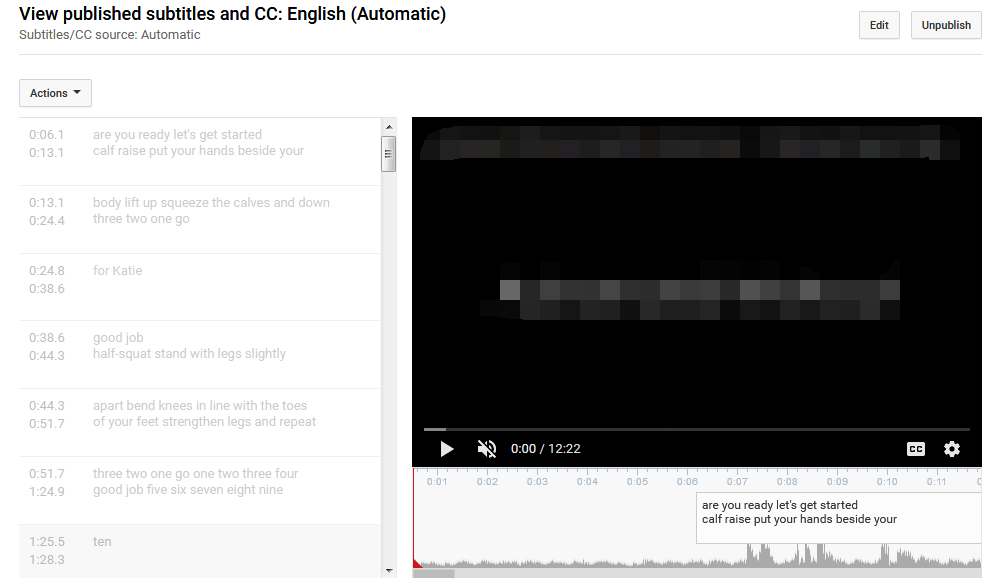The height and width of the screenshot is (578, 991).
Task: Click the timeline horizontal scrollbar thumb
Action: [434, 574]
